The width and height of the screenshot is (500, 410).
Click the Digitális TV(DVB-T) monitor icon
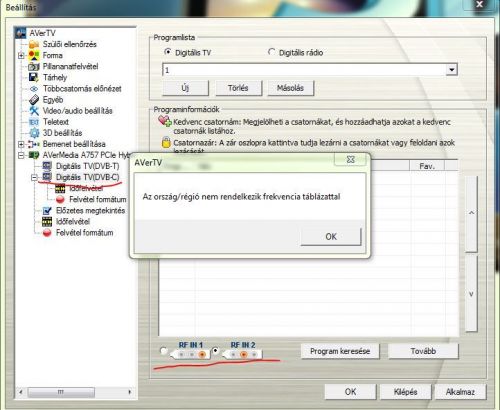[47, 166]
